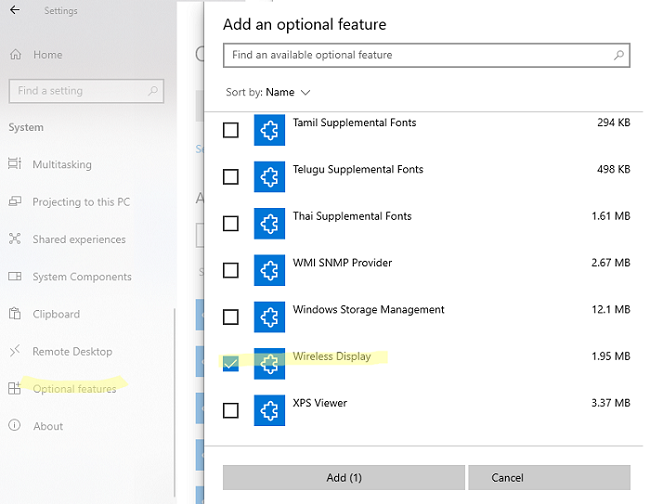650x504 pixels.
Task: Check the Thai Supplemental Fonts checkbox
Action: coord(230,224)
